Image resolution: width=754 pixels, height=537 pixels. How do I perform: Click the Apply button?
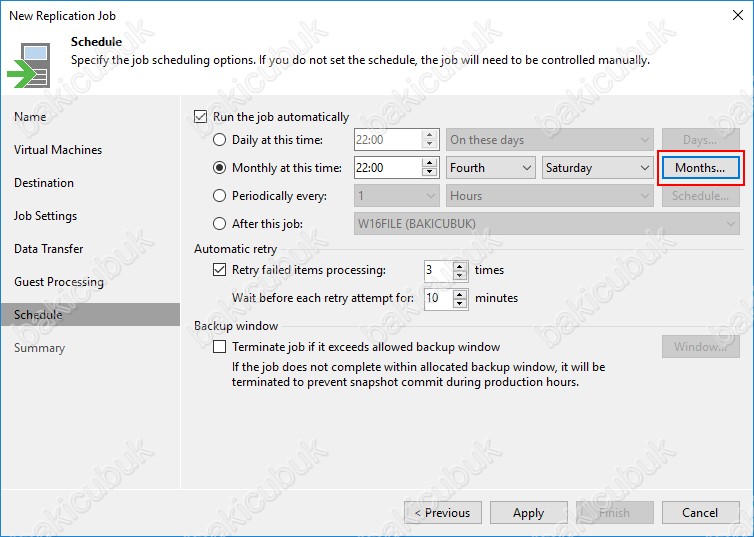click(x=528, y=512)
